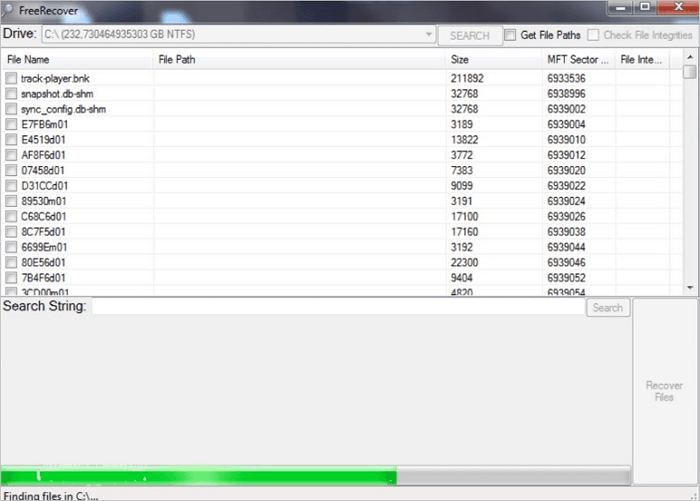Select file name C68C6d01
The width and height of the screenshot is (700, 501).
pyautogui.click(x=44, y=217)
